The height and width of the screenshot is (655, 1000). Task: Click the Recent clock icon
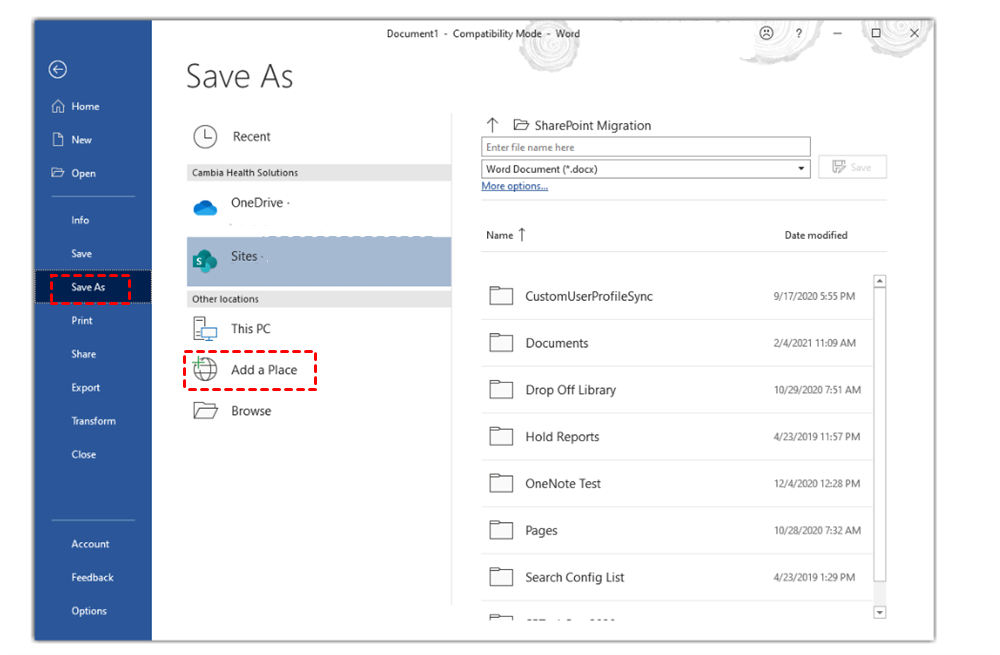click(205, 137)
